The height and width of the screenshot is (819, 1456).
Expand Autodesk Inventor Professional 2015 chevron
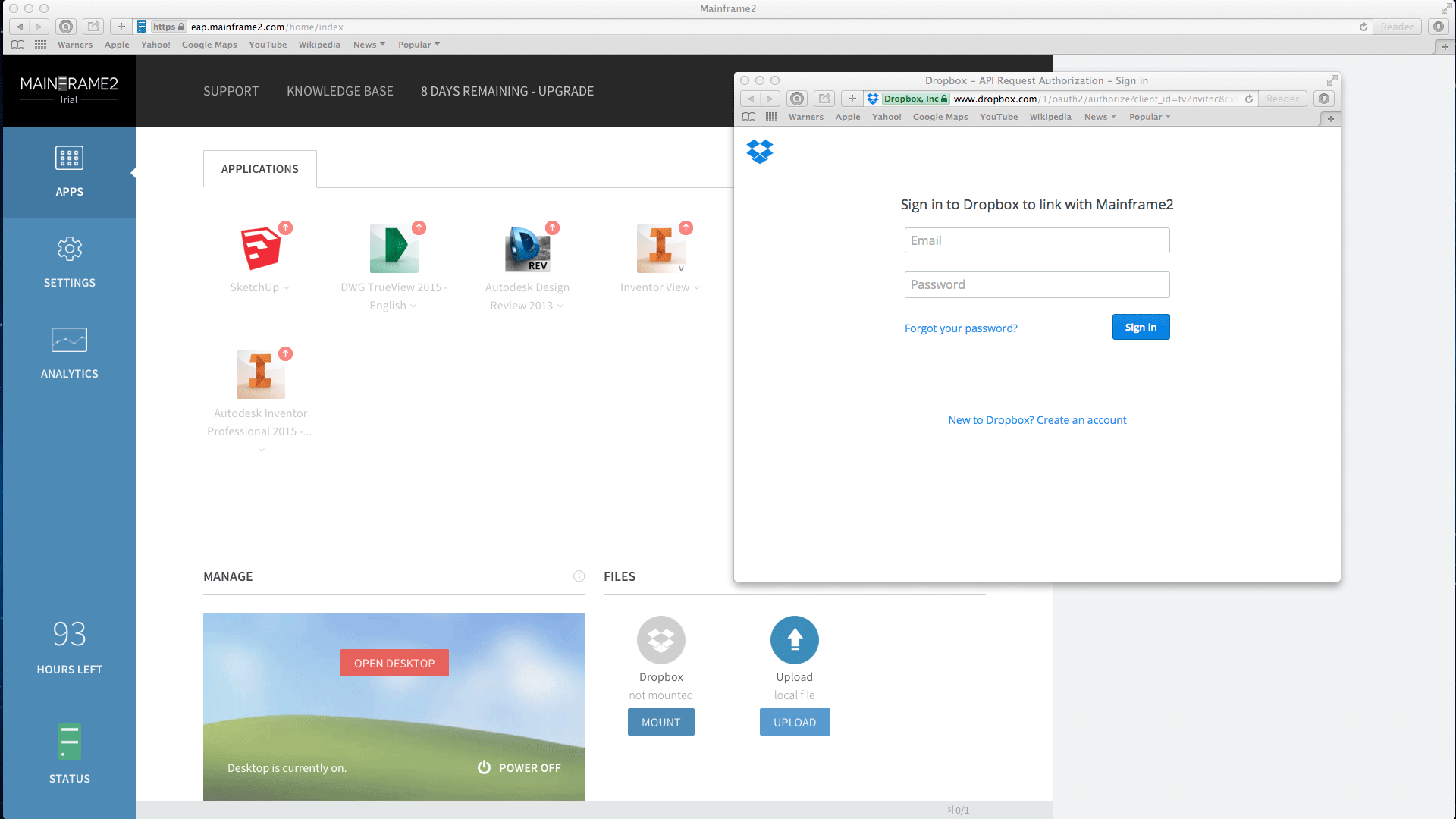click(261, 450)
